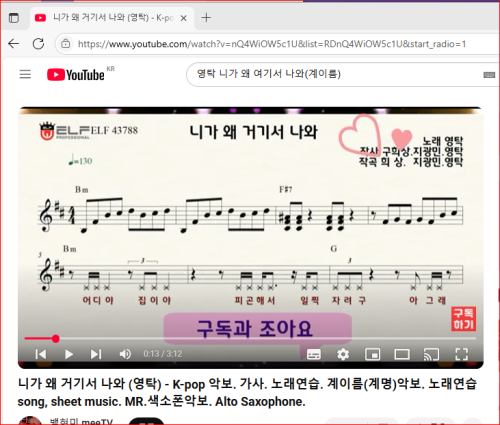Click the video time display 0:13 / 3:12
500x425 pixels.
click(x=163, y=354)
